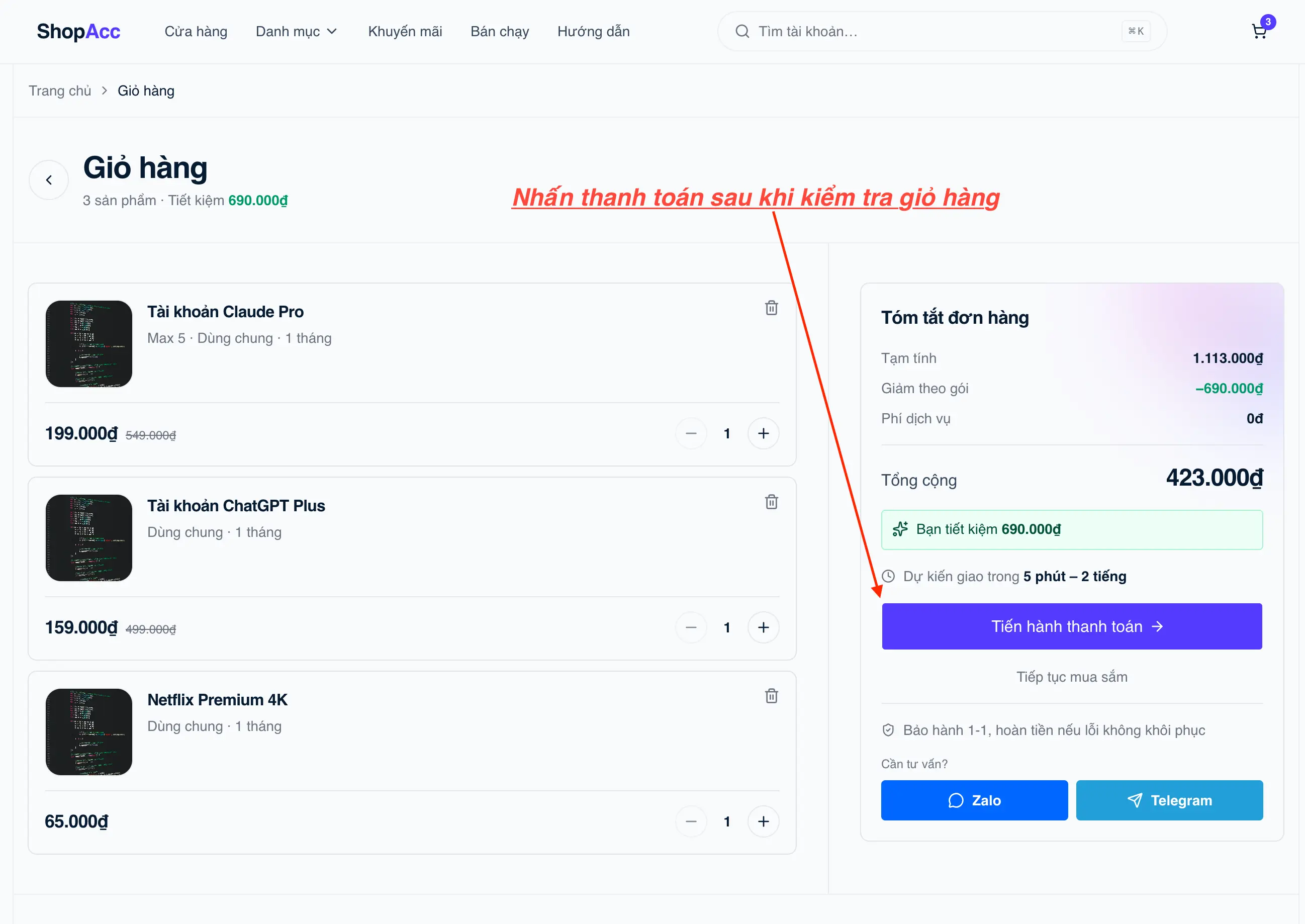This screenshot has width=1305, height=924.
Task: Go back using the left arrow button
Action: (x=49, y=180)
